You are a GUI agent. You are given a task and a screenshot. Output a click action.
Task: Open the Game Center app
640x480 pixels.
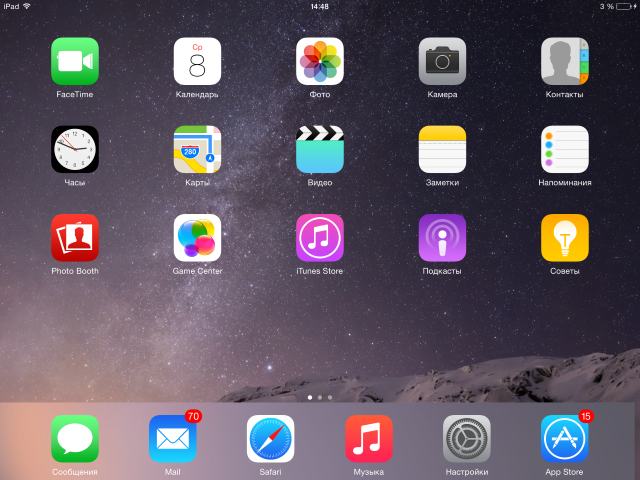(x=197, y=238)
